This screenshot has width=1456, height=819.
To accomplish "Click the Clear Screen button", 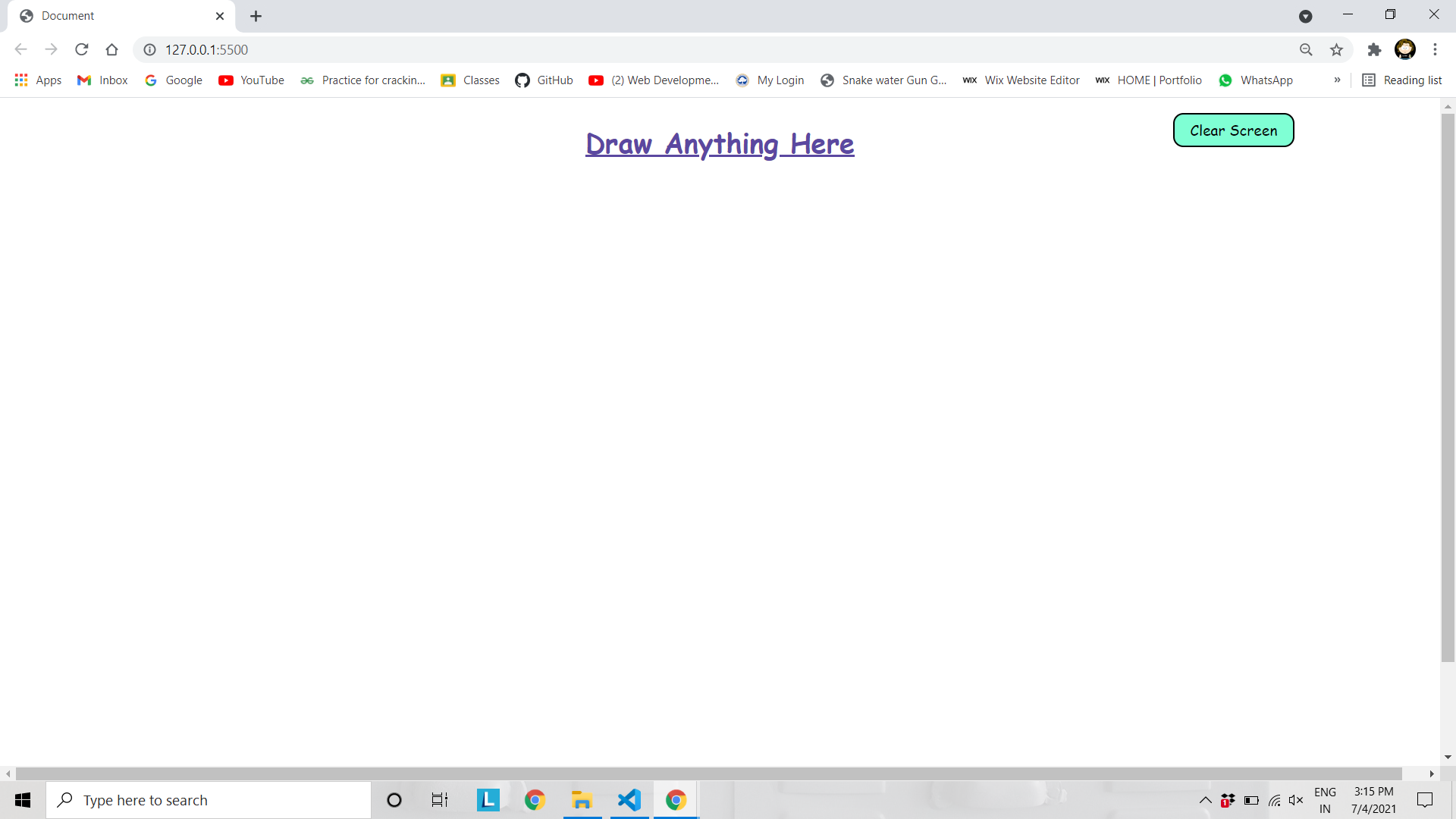I will [x=1233, y=130].
